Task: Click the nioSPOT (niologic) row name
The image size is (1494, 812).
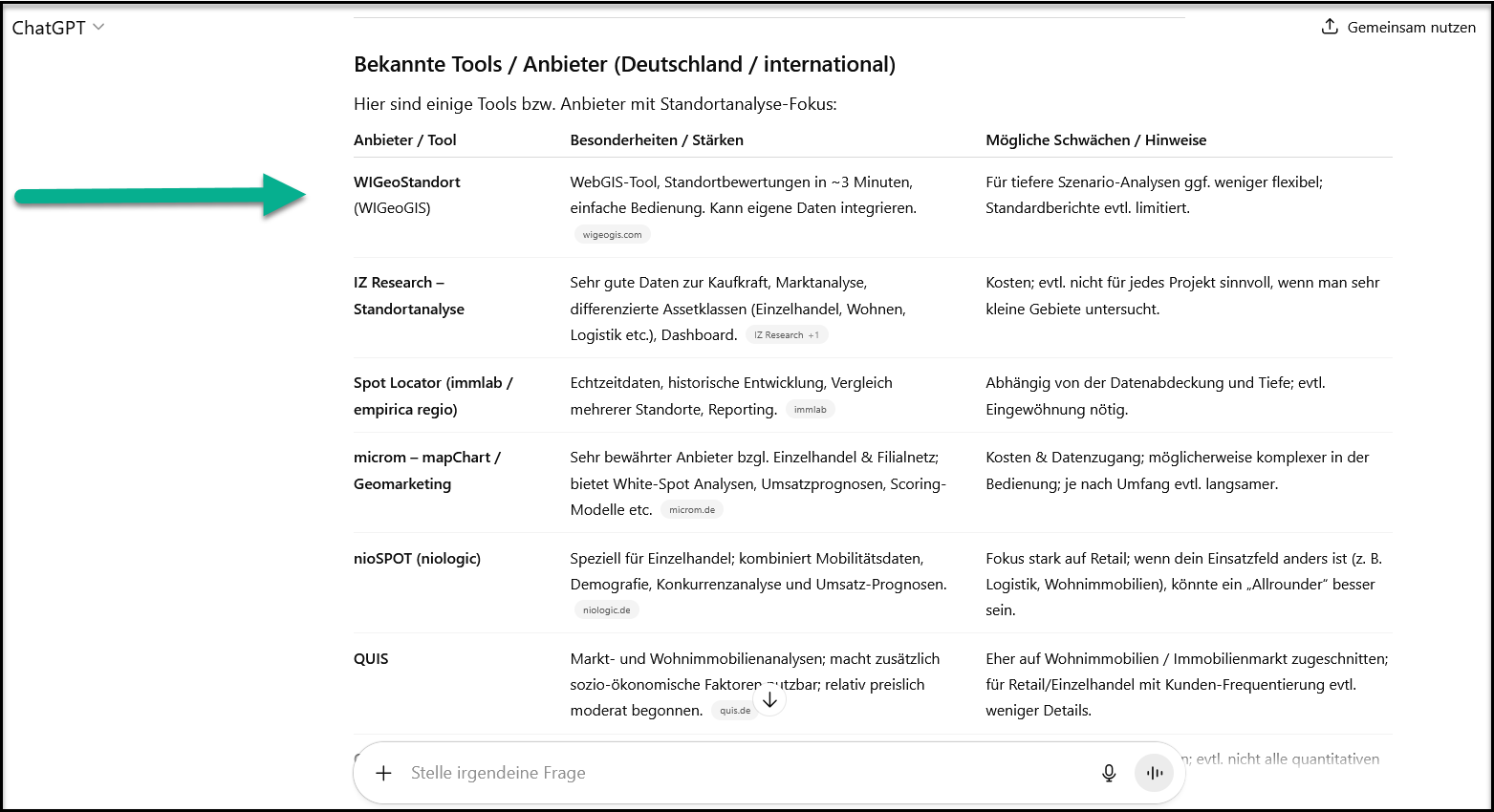Action: point(417,558)
